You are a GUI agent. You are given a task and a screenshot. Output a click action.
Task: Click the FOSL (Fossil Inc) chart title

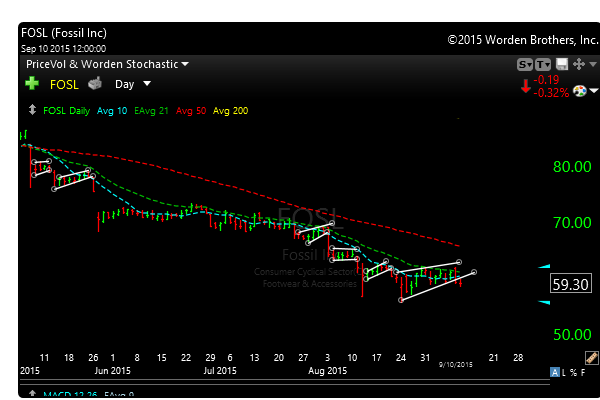click(64, 33)
